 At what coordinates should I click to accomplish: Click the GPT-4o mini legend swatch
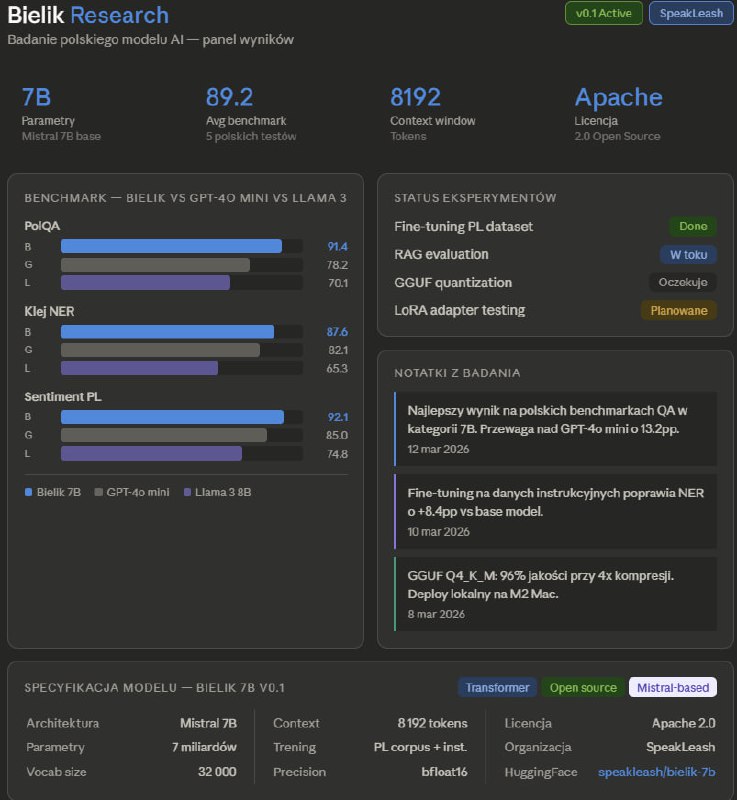[x=98, y=492]
